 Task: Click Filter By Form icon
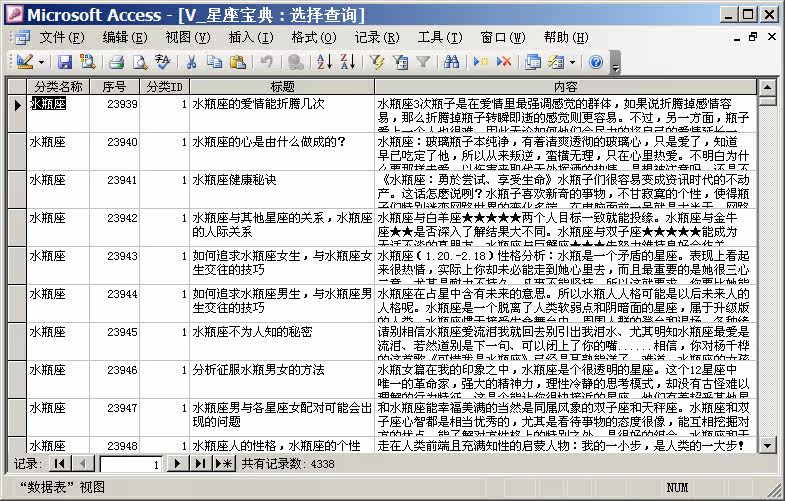400,62
